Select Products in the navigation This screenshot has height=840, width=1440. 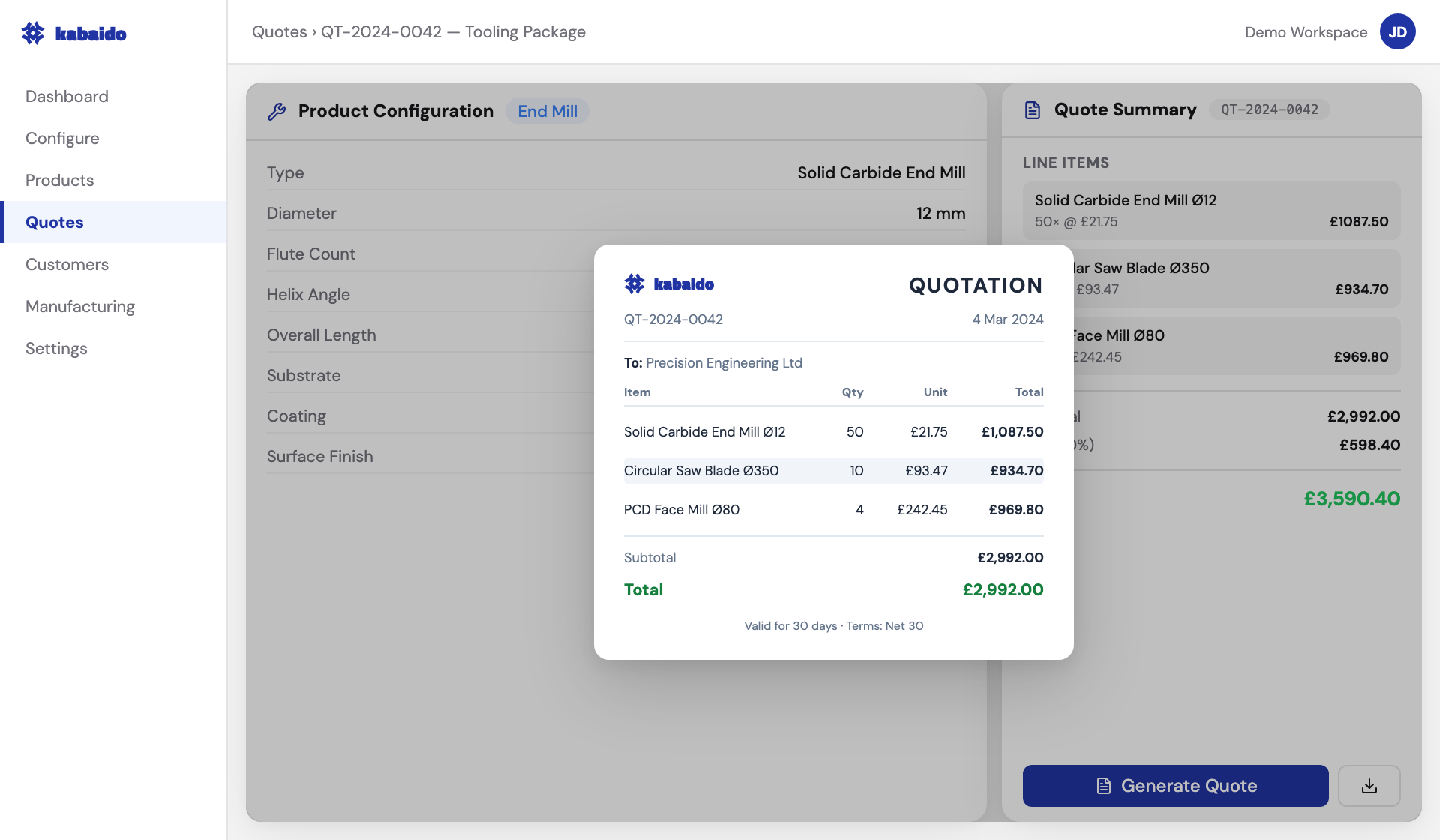[59, 180]
